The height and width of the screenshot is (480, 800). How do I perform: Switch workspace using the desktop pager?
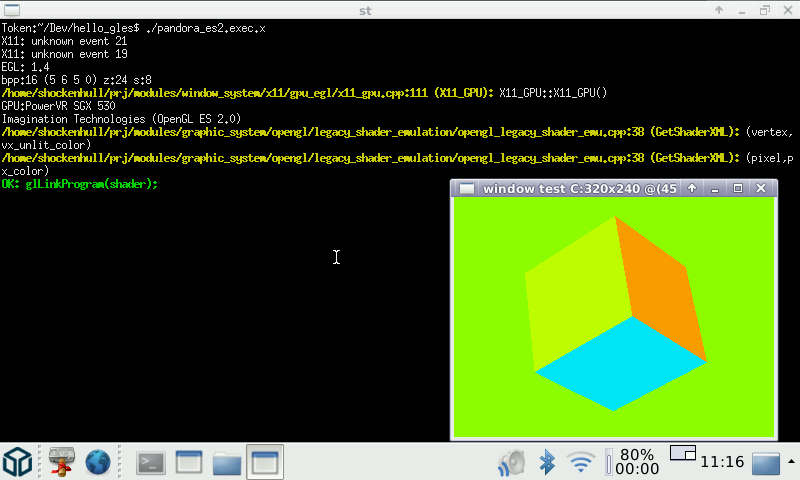[x=682, y=453]
